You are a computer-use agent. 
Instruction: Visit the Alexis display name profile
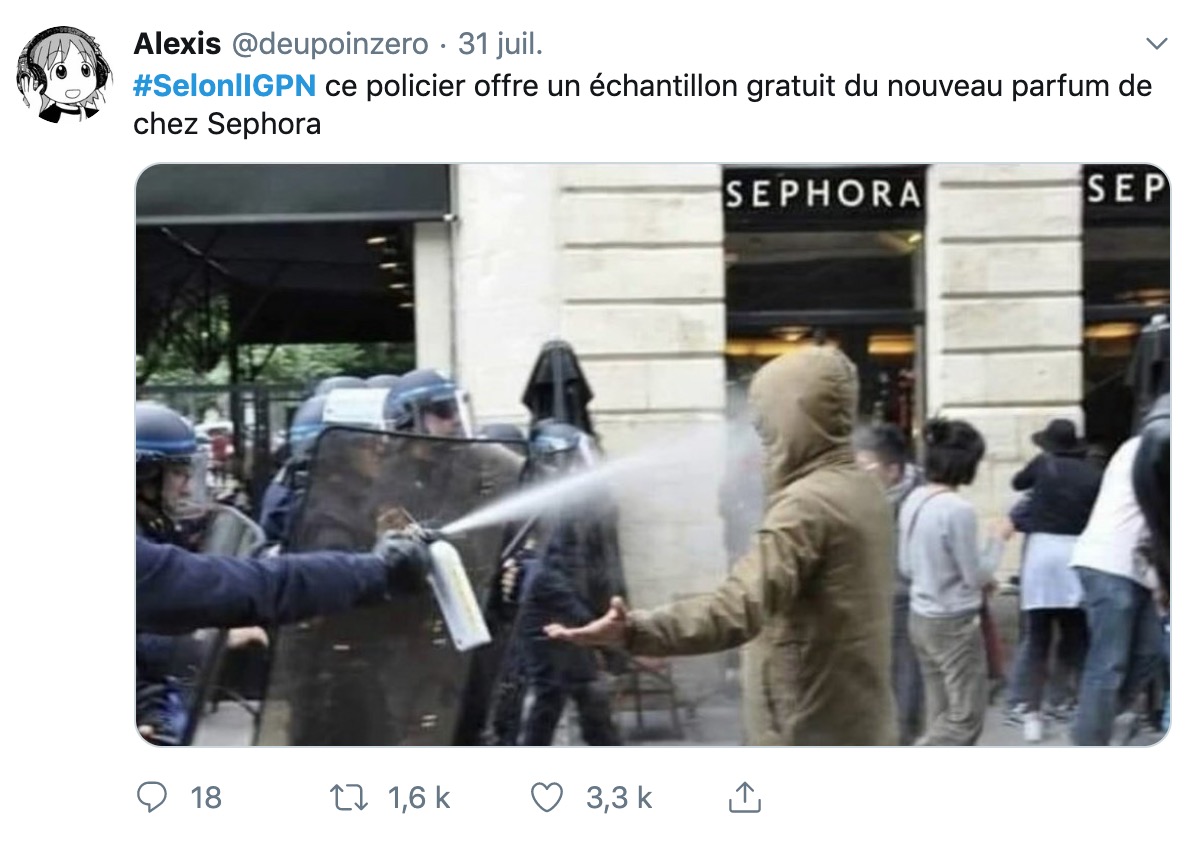(x=177, y=44)
